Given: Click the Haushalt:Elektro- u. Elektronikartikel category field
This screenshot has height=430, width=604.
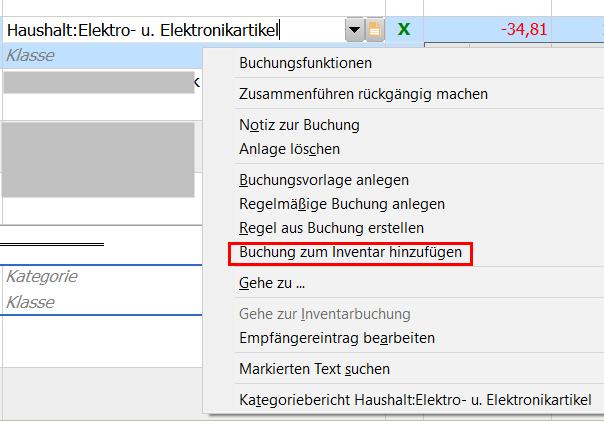Looking at the screenshot, I should pyautogui.click(x=173, y=30).
